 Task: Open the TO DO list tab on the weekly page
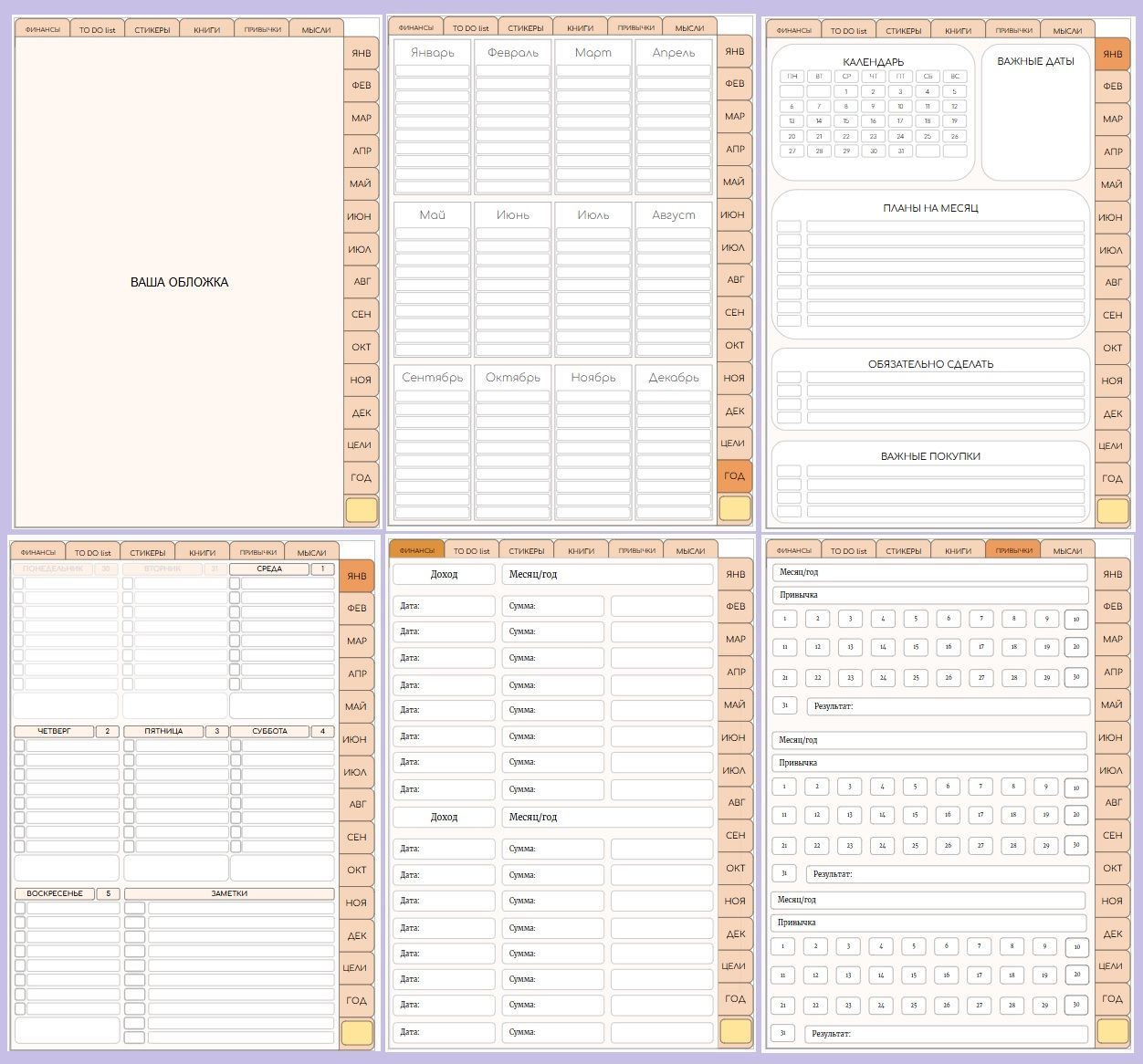coord(92,552)
